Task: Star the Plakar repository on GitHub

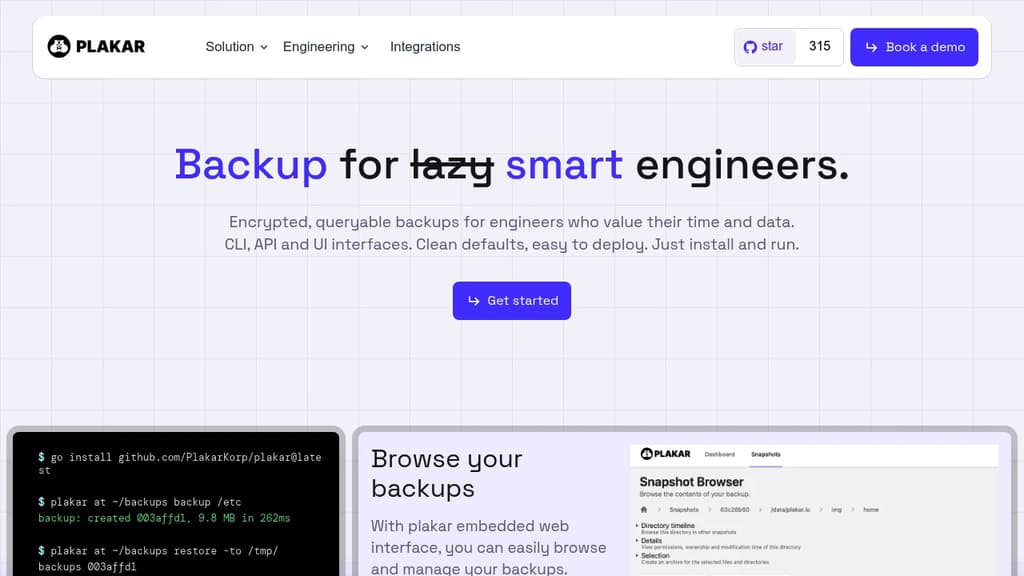Action: click(764, 46)
